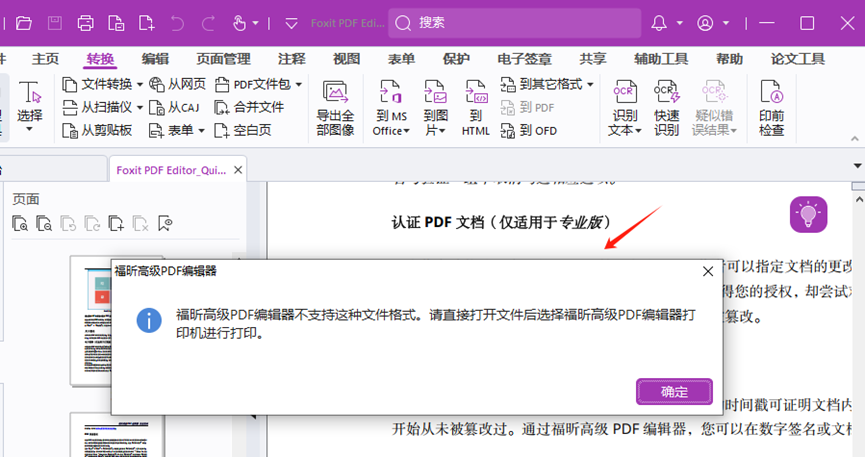Click the 到 MS Office convert icon
The width and height of the screenshot is (865, 457).
pos(390,108)
